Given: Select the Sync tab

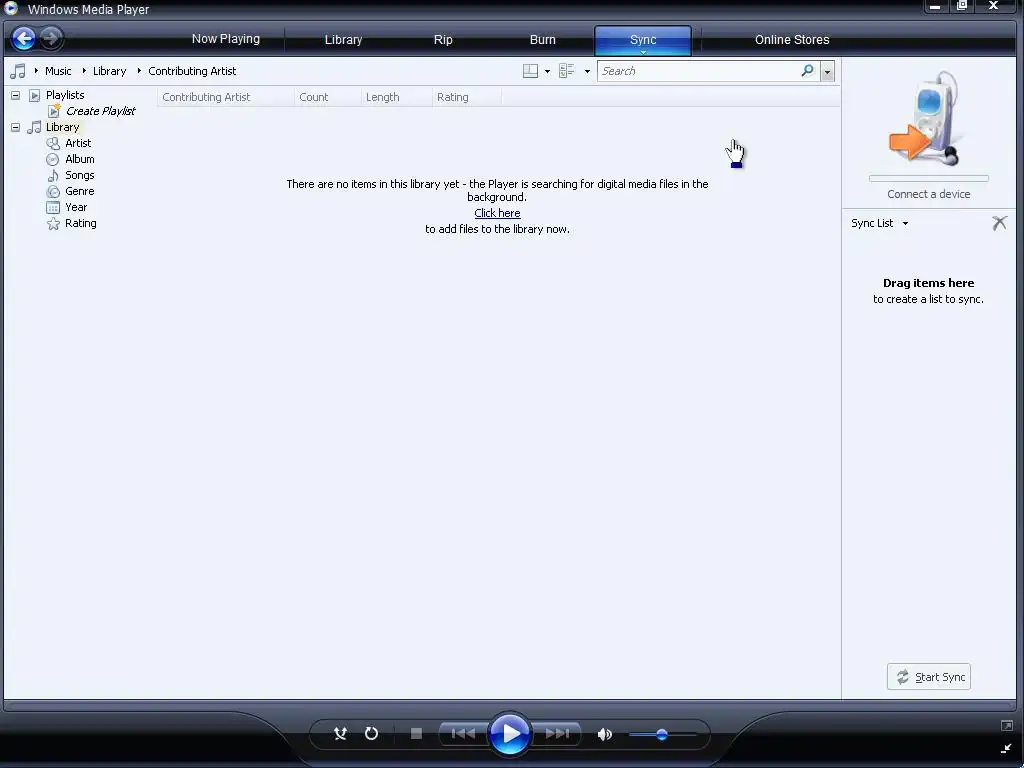Looking at the screenshot, I should pyautogui.click(x=643, y=40).
